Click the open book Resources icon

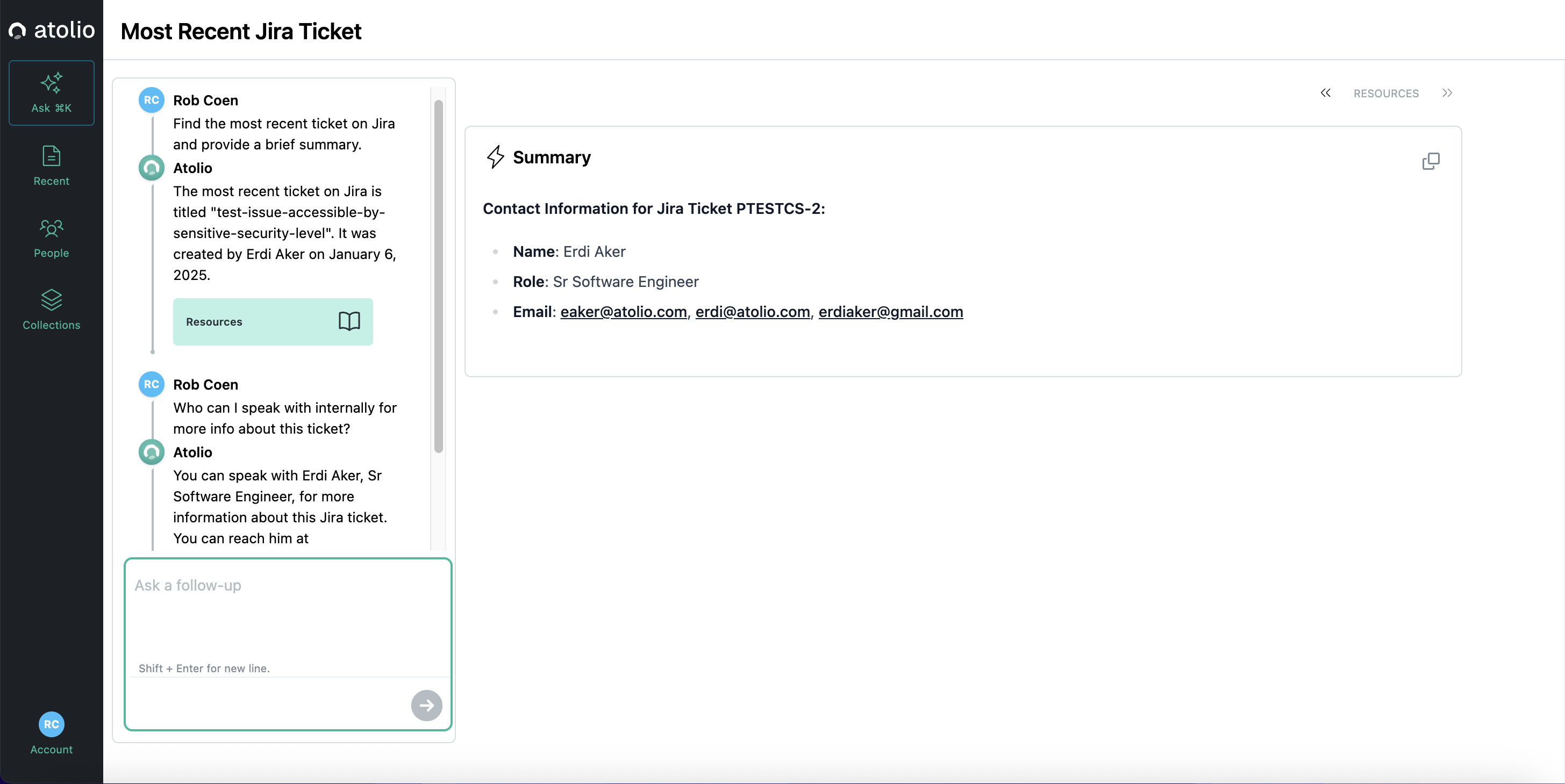[349, 321]
